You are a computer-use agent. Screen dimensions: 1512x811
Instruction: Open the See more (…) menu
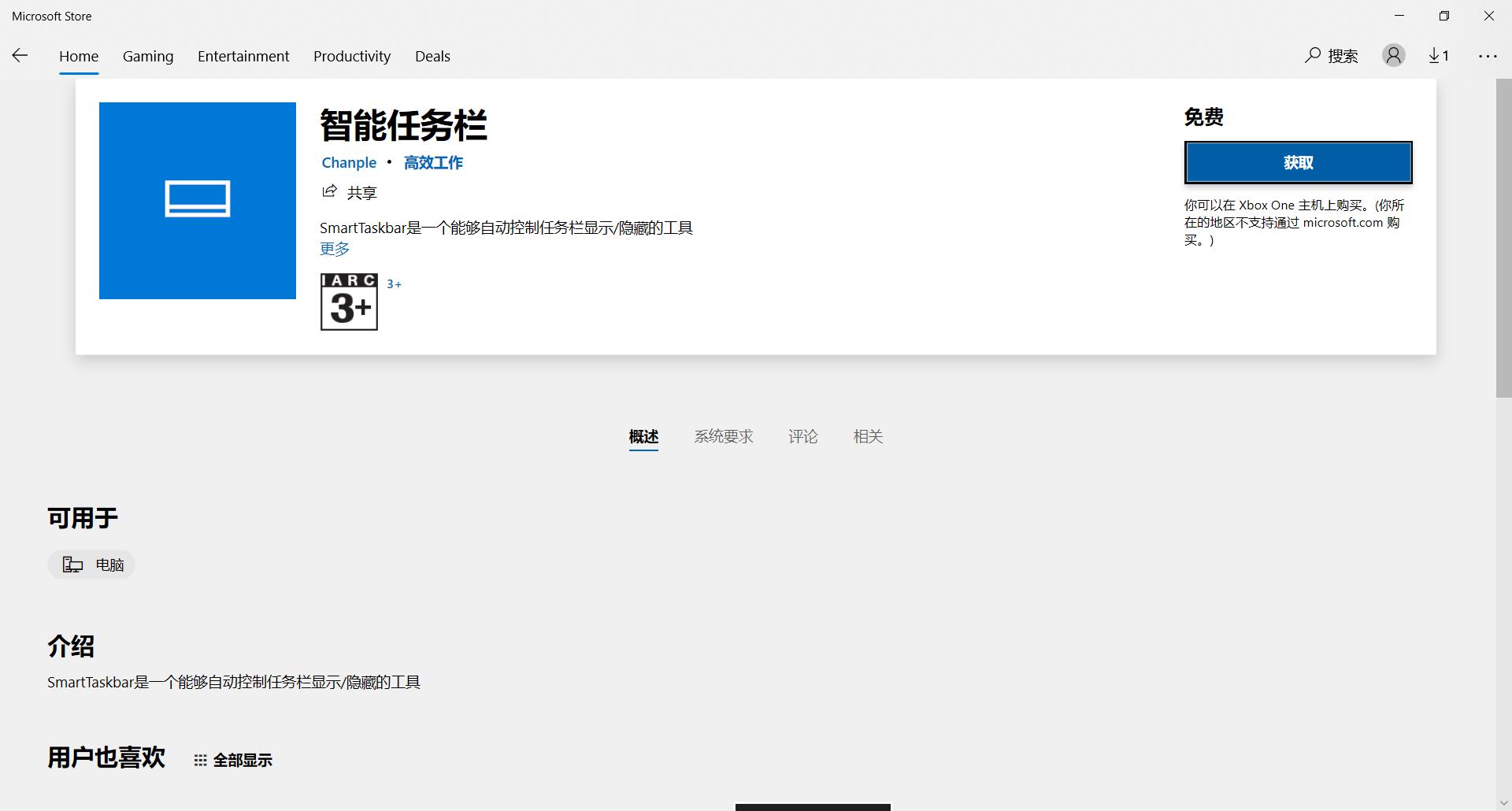click(1488, 56)
